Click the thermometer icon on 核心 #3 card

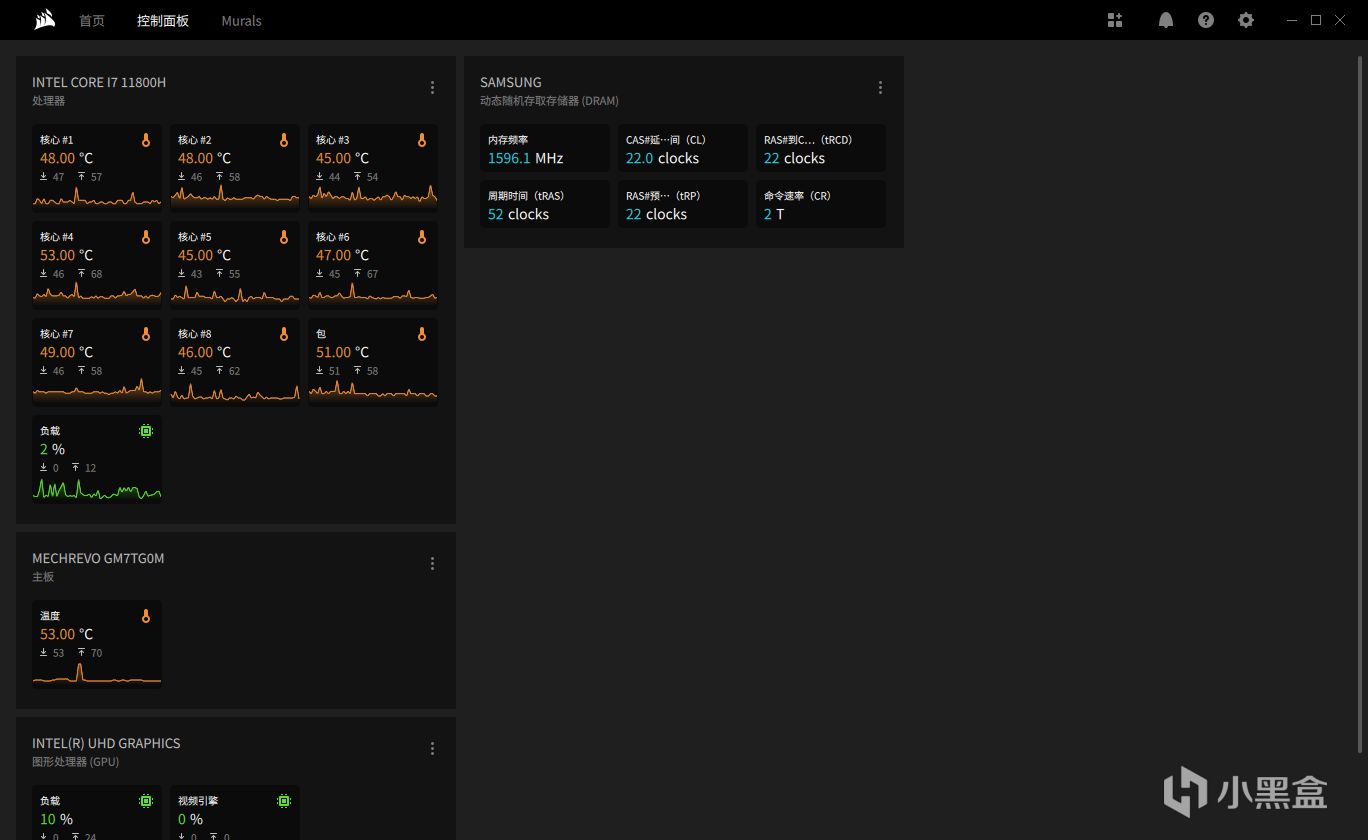[x=422, y=140]
